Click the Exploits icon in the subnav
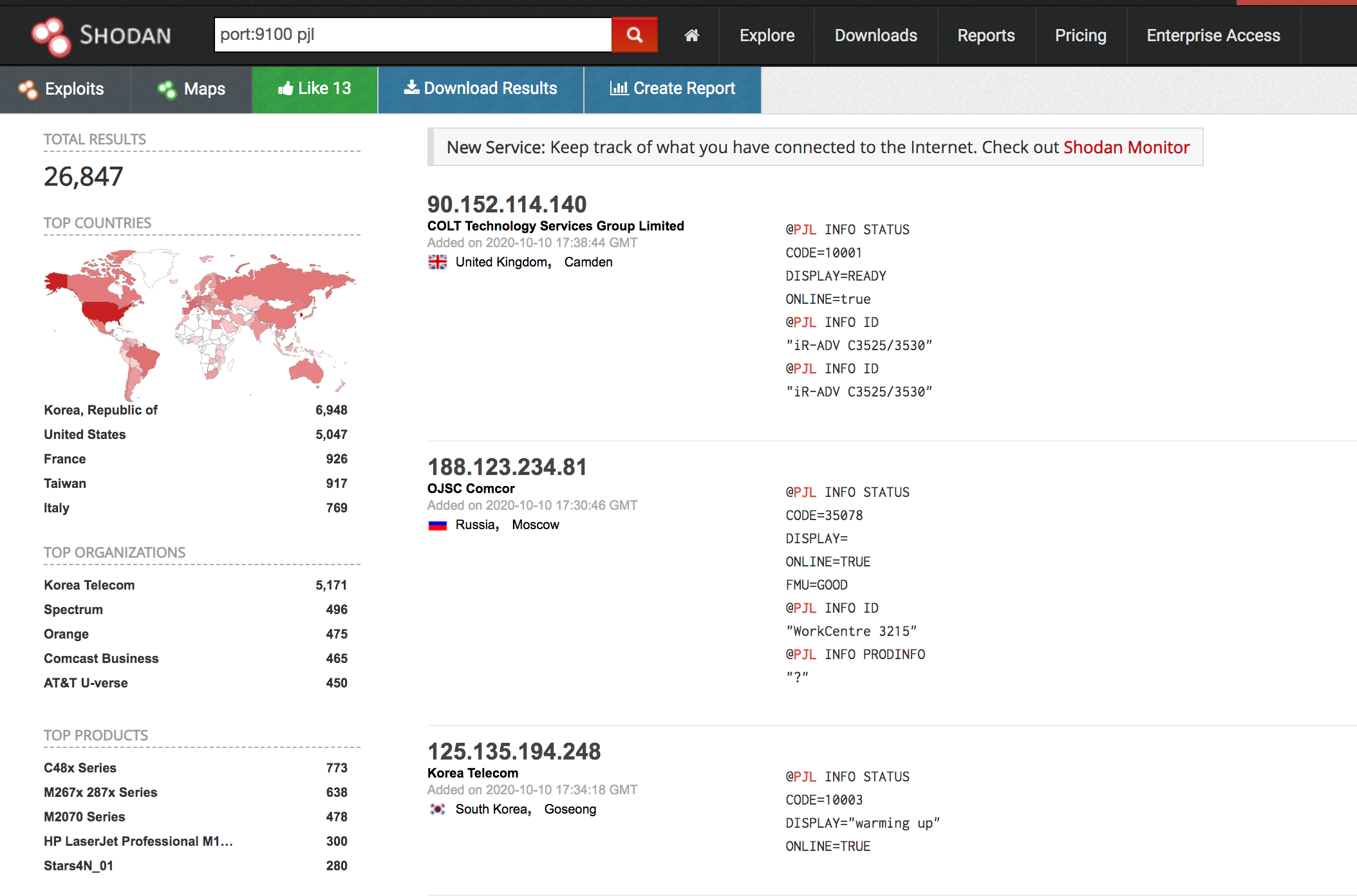The width and height of the screenshot is (1357, 896). (x=28, y=89)
